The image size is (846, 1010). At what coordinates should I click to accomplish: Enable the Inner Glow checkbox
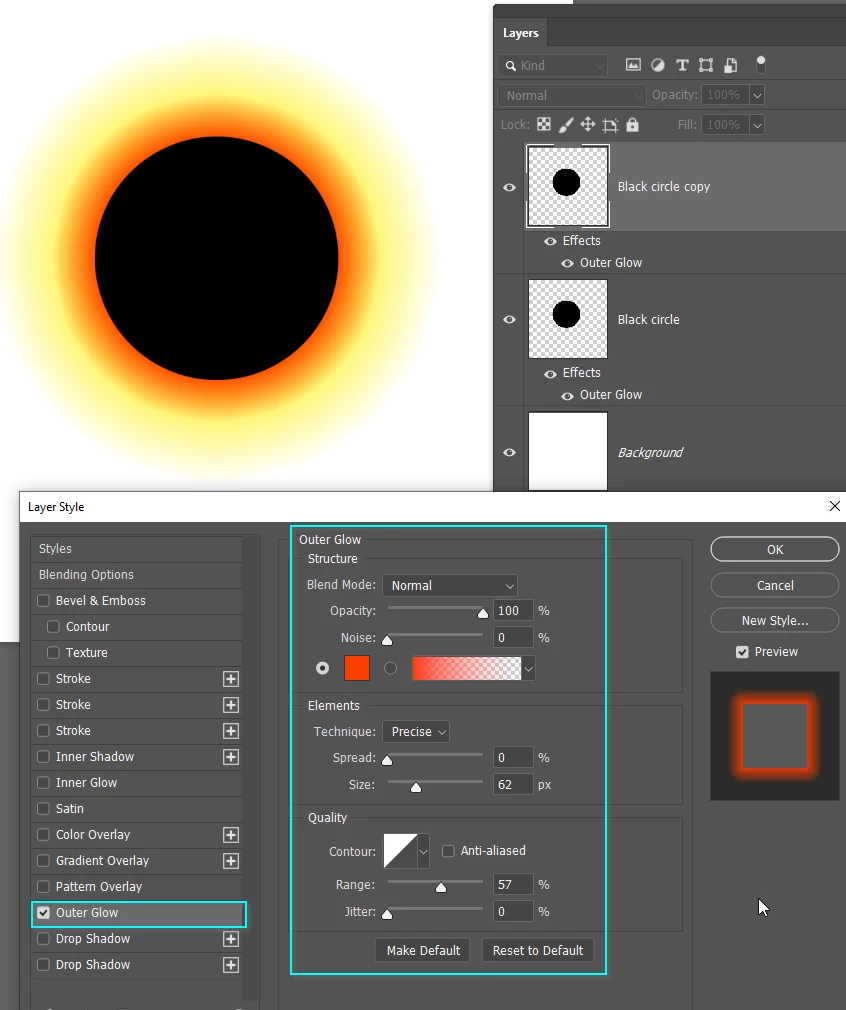[x=43, y=783]
